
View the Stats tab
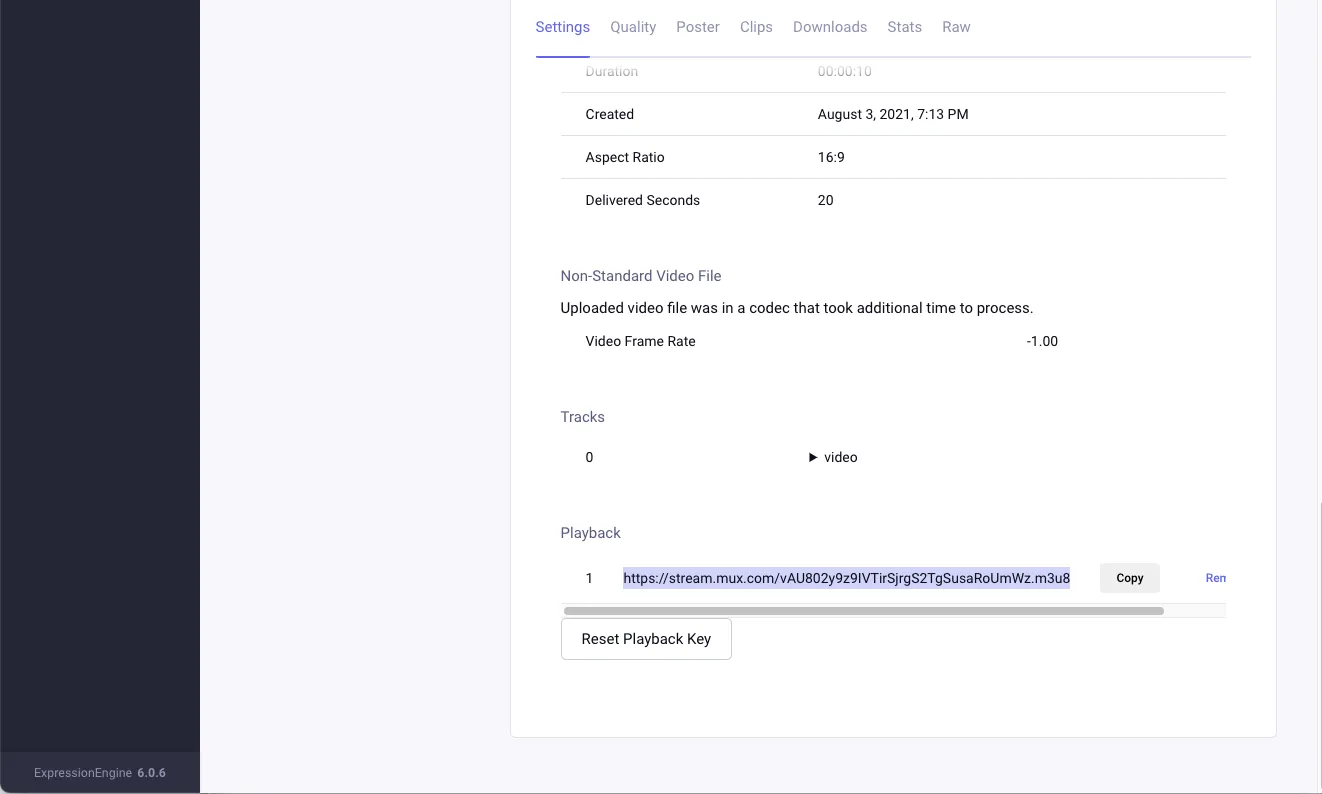point(905,27)
